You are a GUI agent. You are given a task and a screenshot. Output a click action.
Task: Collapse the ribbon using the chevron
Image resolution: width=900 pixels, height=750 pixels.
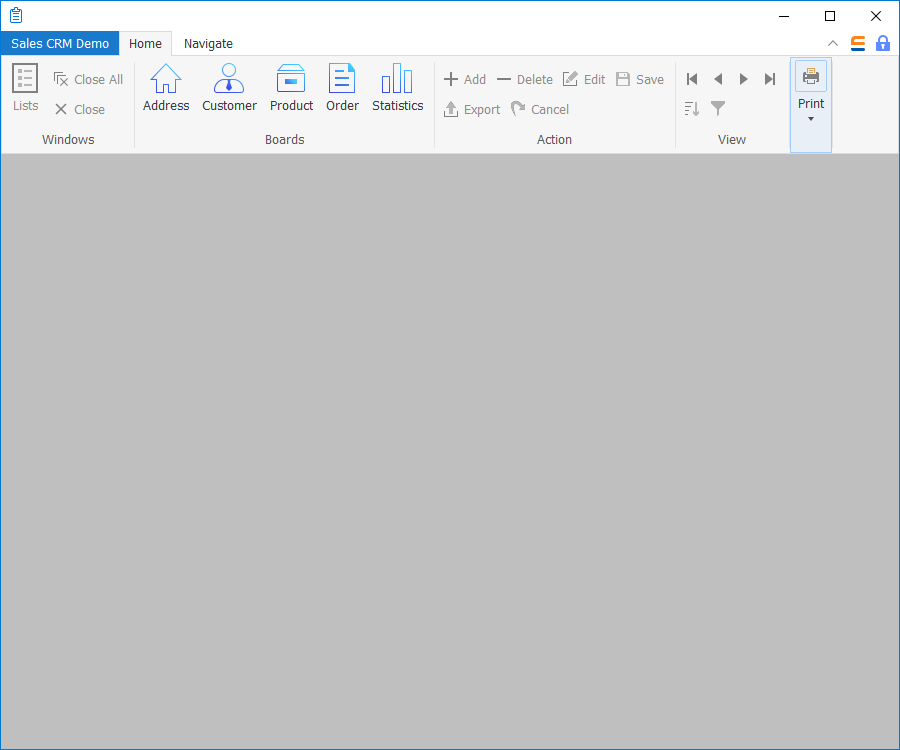(x=833, y=43)
